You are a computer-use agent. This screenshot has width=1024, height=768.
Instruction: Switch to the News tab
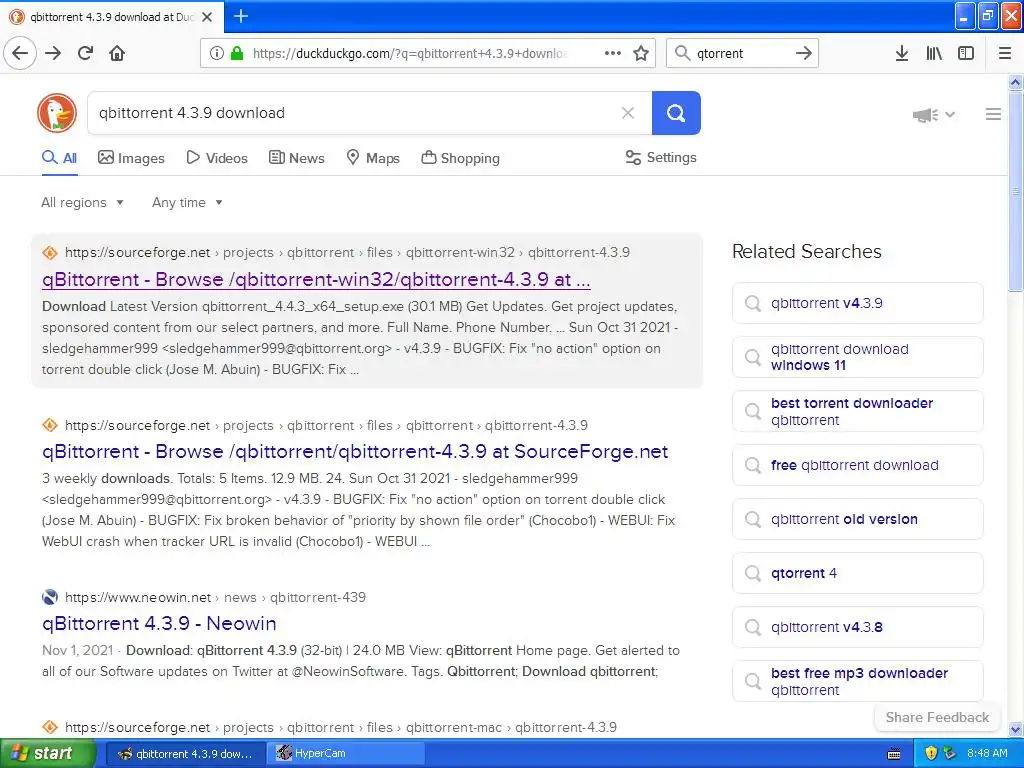click(x=296, y=158)
